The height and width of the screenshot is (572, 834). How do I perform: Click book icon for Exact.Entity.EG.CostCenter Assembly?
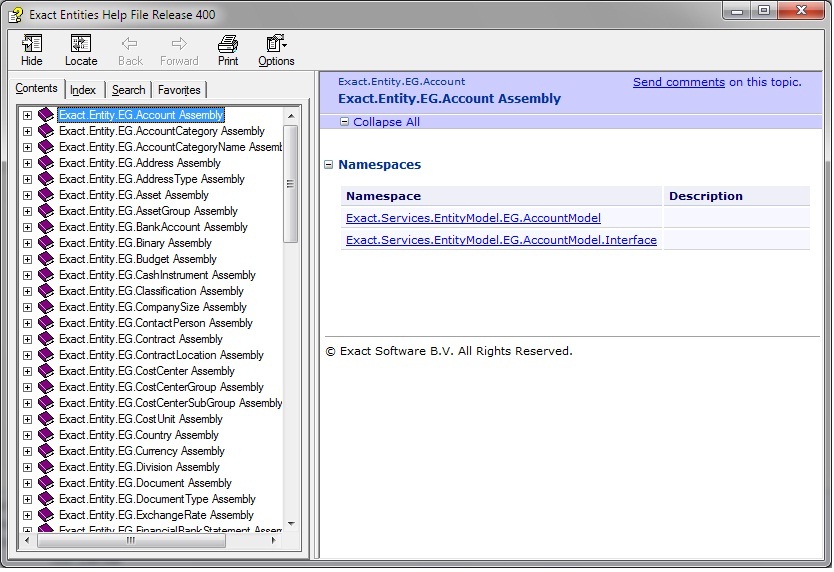tap(46, 371)
